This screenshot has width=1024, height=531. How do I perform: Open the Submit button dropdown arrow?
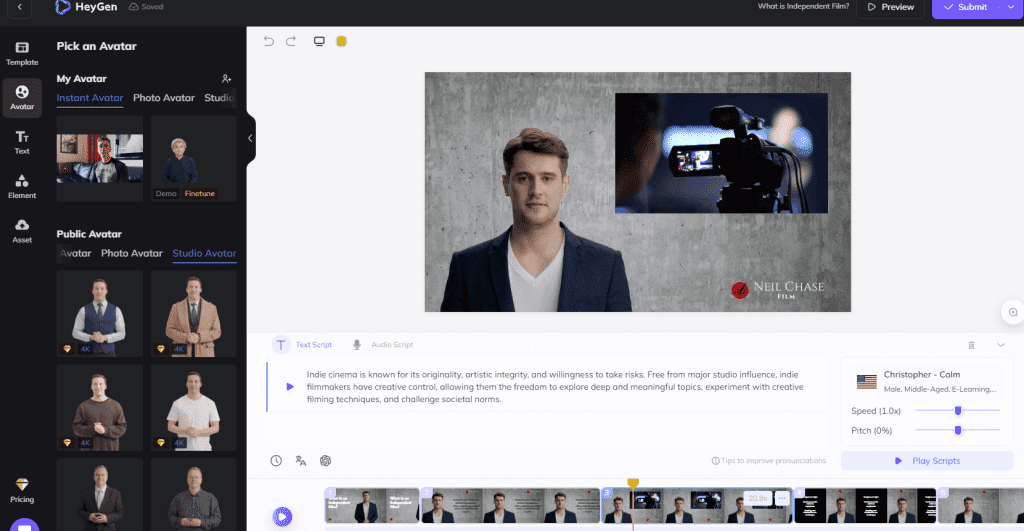click(1009, 7)
